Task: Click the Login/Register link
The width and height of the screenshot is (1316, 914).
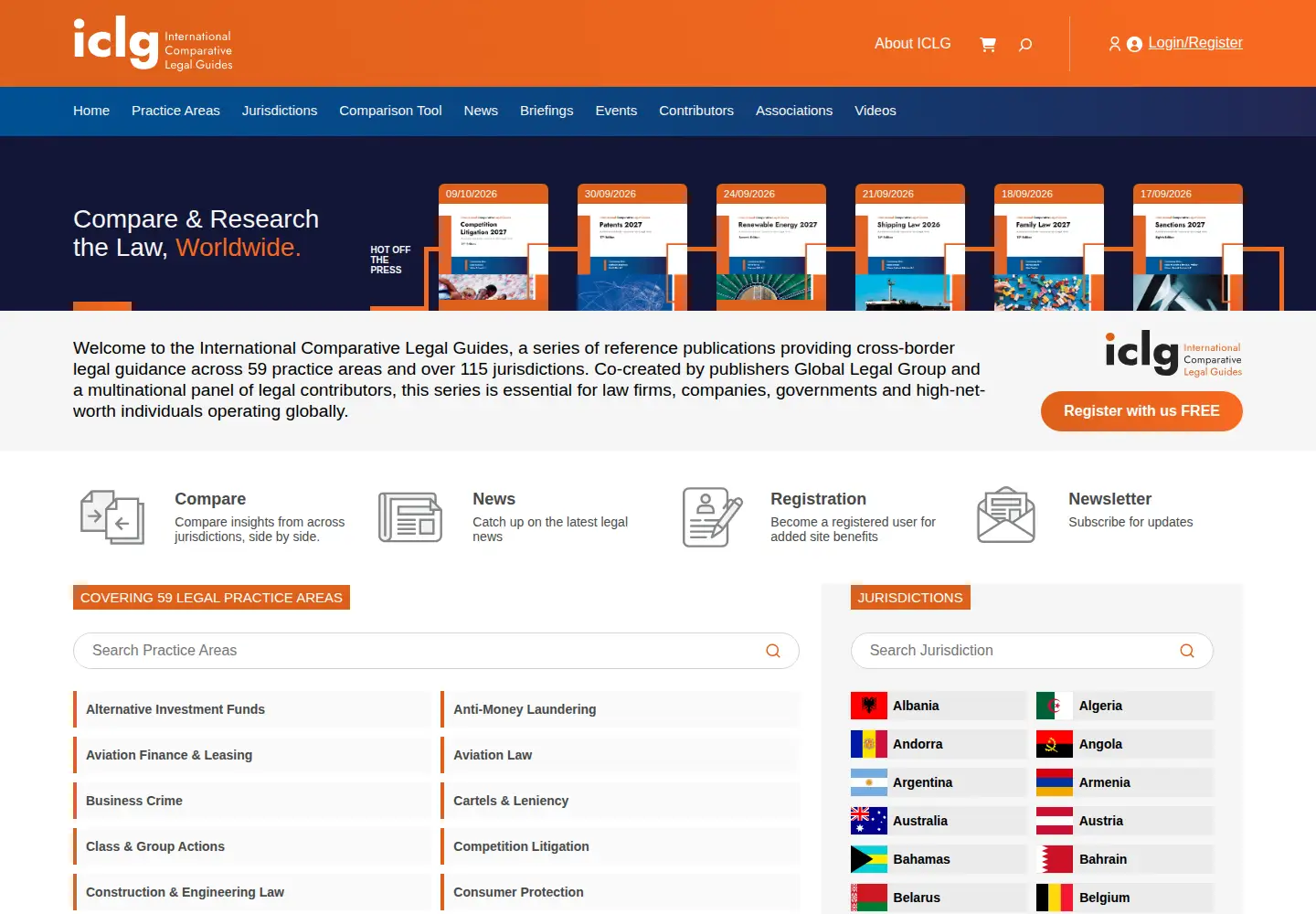Action: coord(1195,43)
